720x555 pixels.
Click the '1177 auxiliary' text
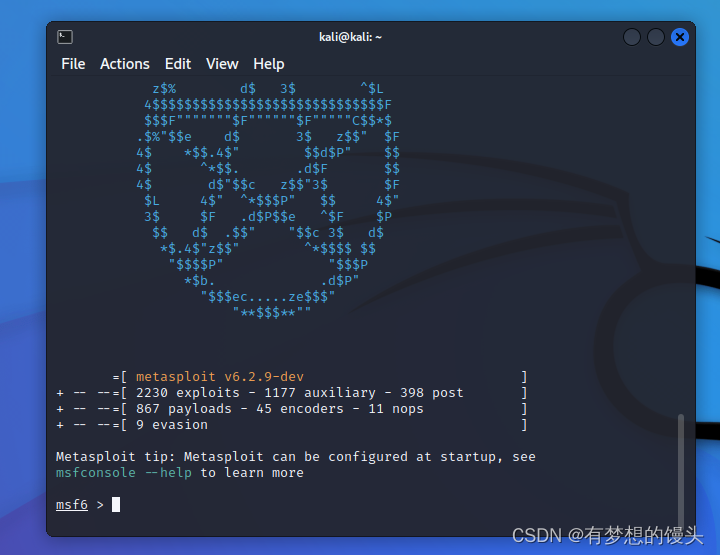point(320,393)
